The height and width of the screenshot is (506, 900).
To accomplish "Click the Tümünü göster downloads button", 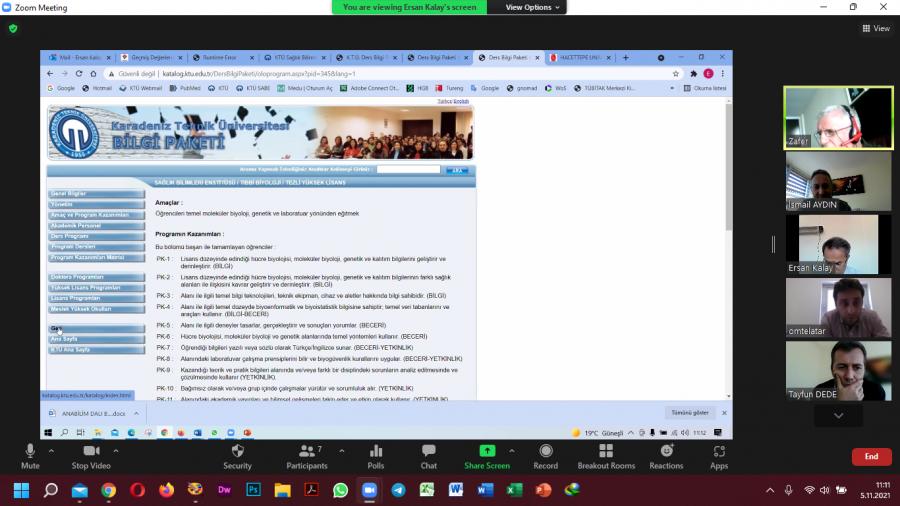I will (690, 412).
